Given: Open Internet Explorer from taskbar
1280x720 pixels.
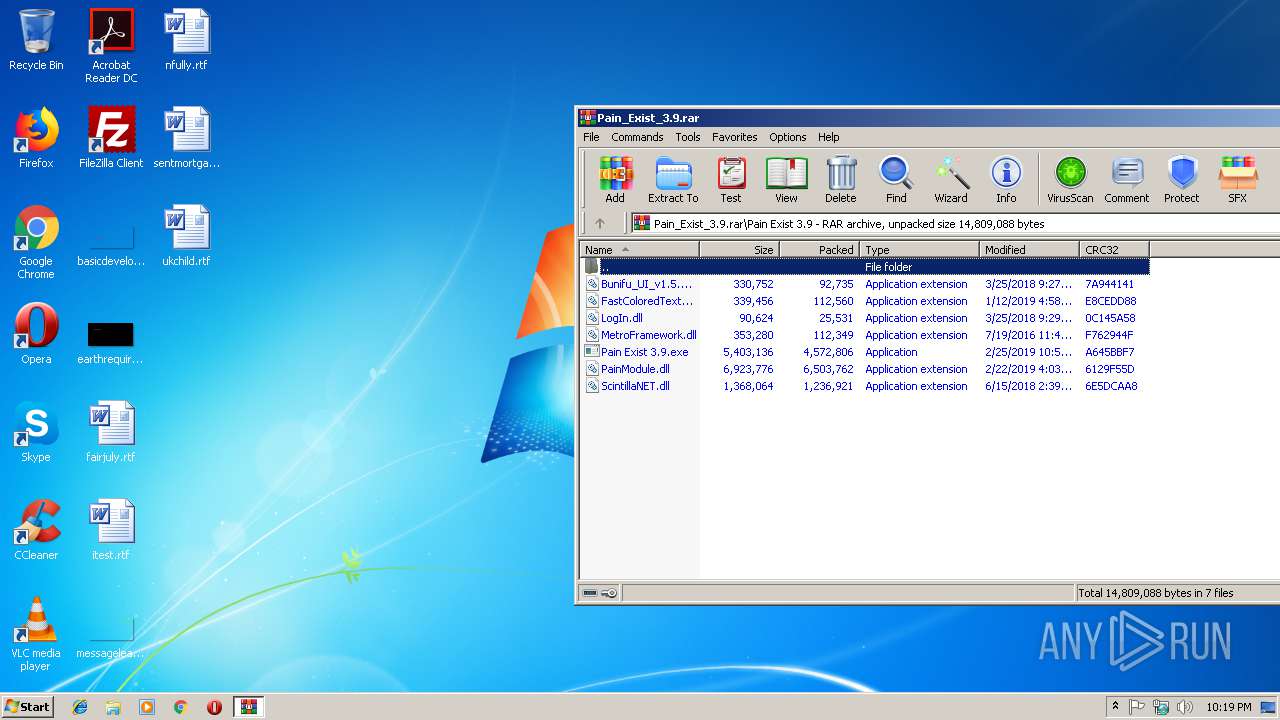Looking at the screenshot, I should coord(80,707).
